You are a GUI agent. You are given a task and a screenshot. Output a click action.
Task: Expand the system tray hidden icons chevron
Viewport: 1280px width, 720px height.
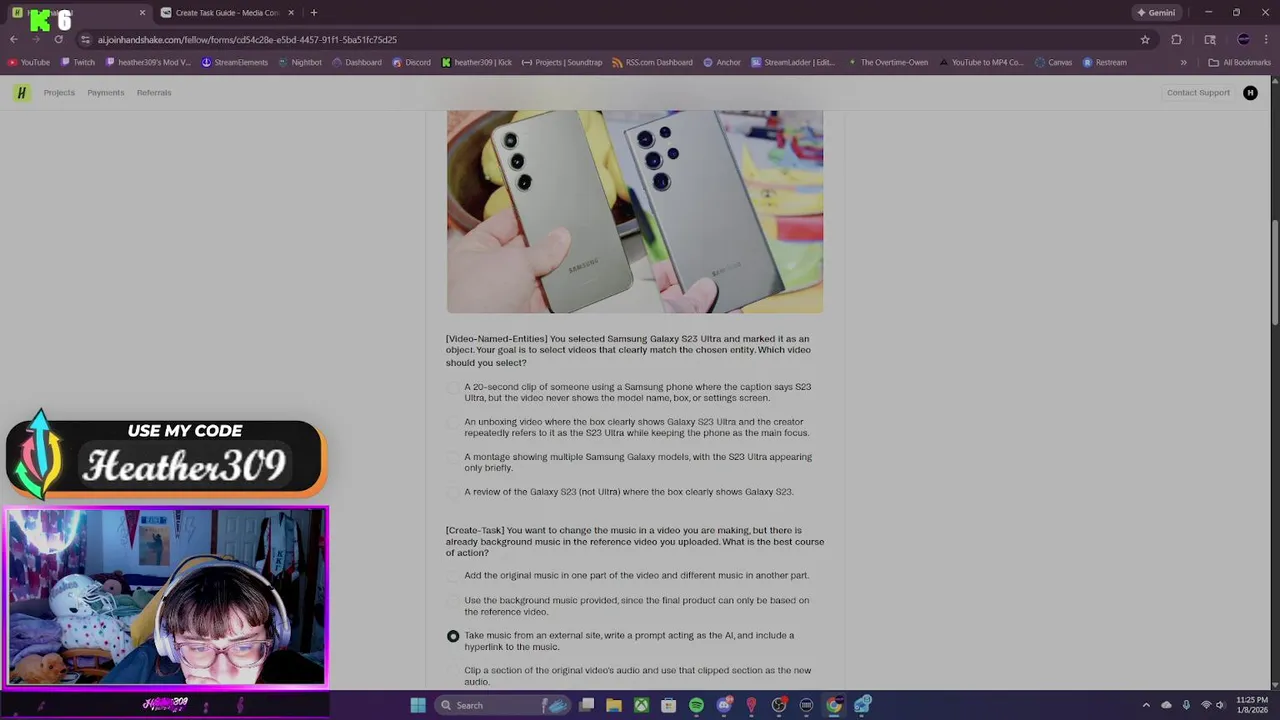pyautogui.click(x=1146, y=705)
